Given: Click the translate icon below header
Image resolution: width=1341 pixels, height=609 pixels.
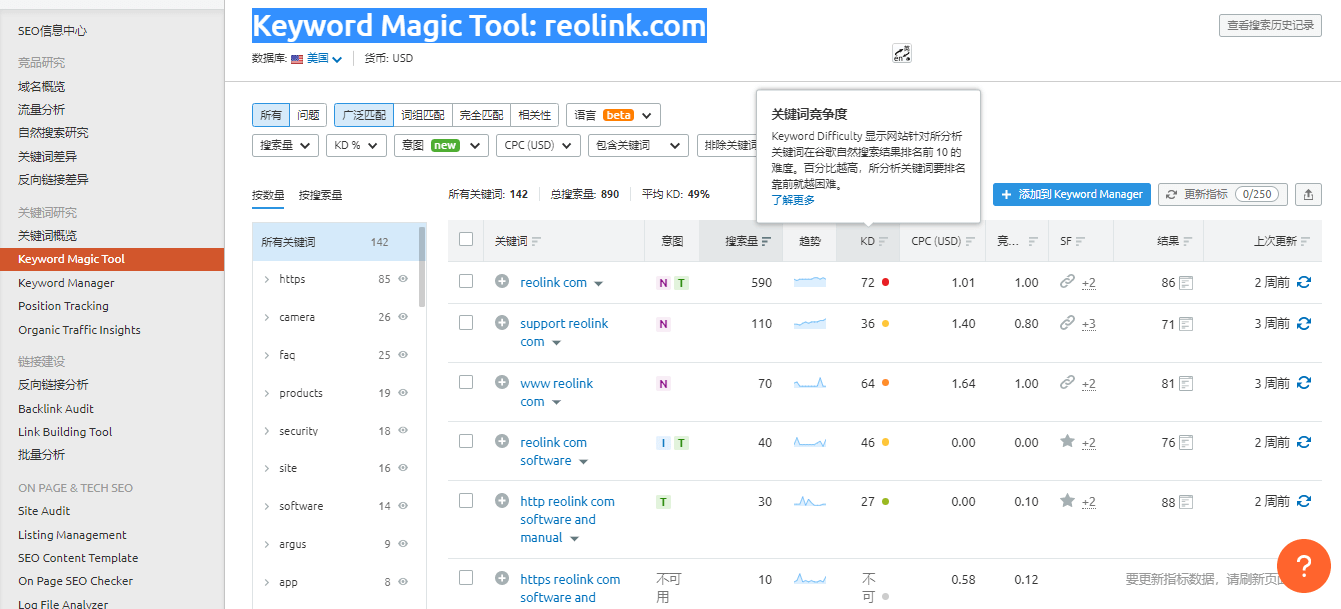Looking at the screenshot, I should point(901,53).
